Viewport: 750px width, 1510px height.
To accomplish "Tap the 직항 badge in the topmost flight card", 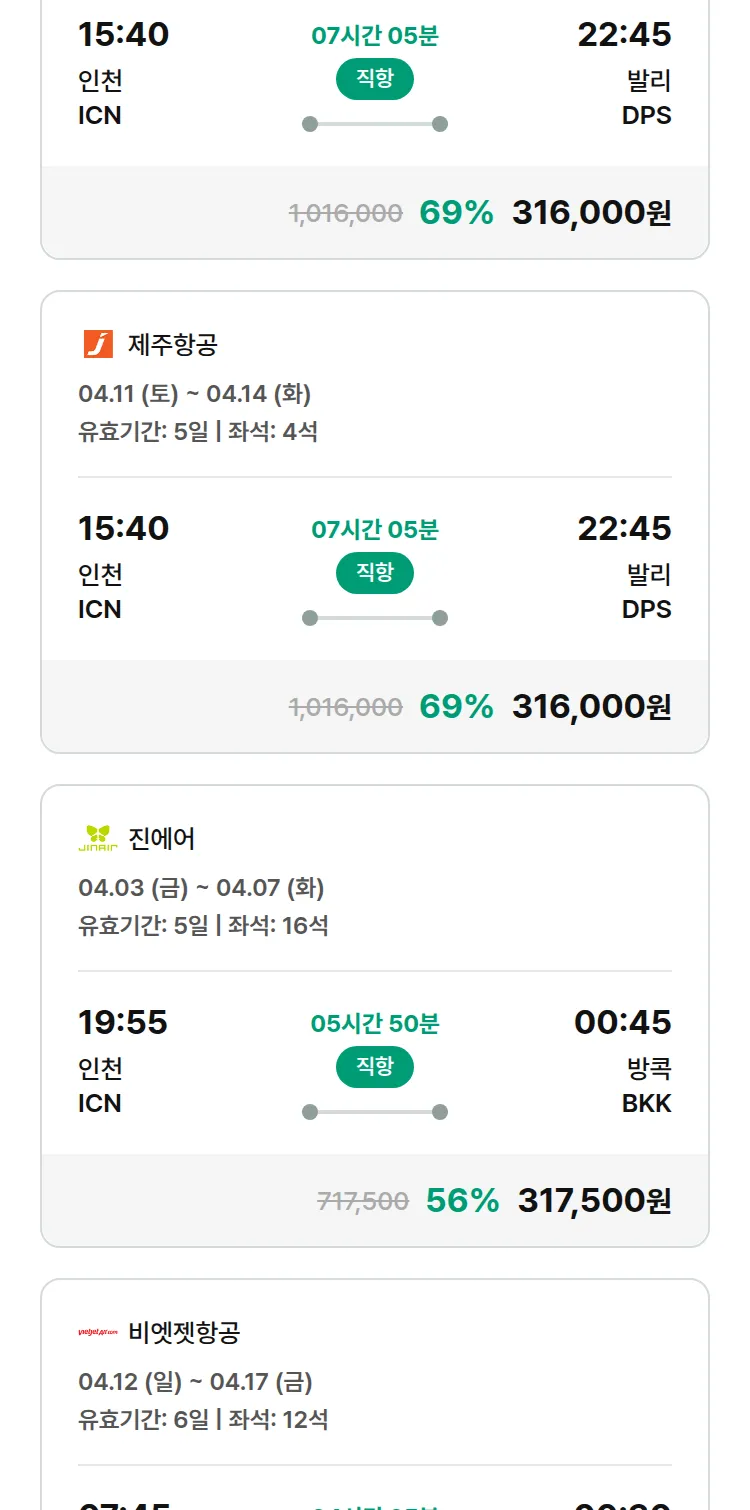I will (375, 79).
